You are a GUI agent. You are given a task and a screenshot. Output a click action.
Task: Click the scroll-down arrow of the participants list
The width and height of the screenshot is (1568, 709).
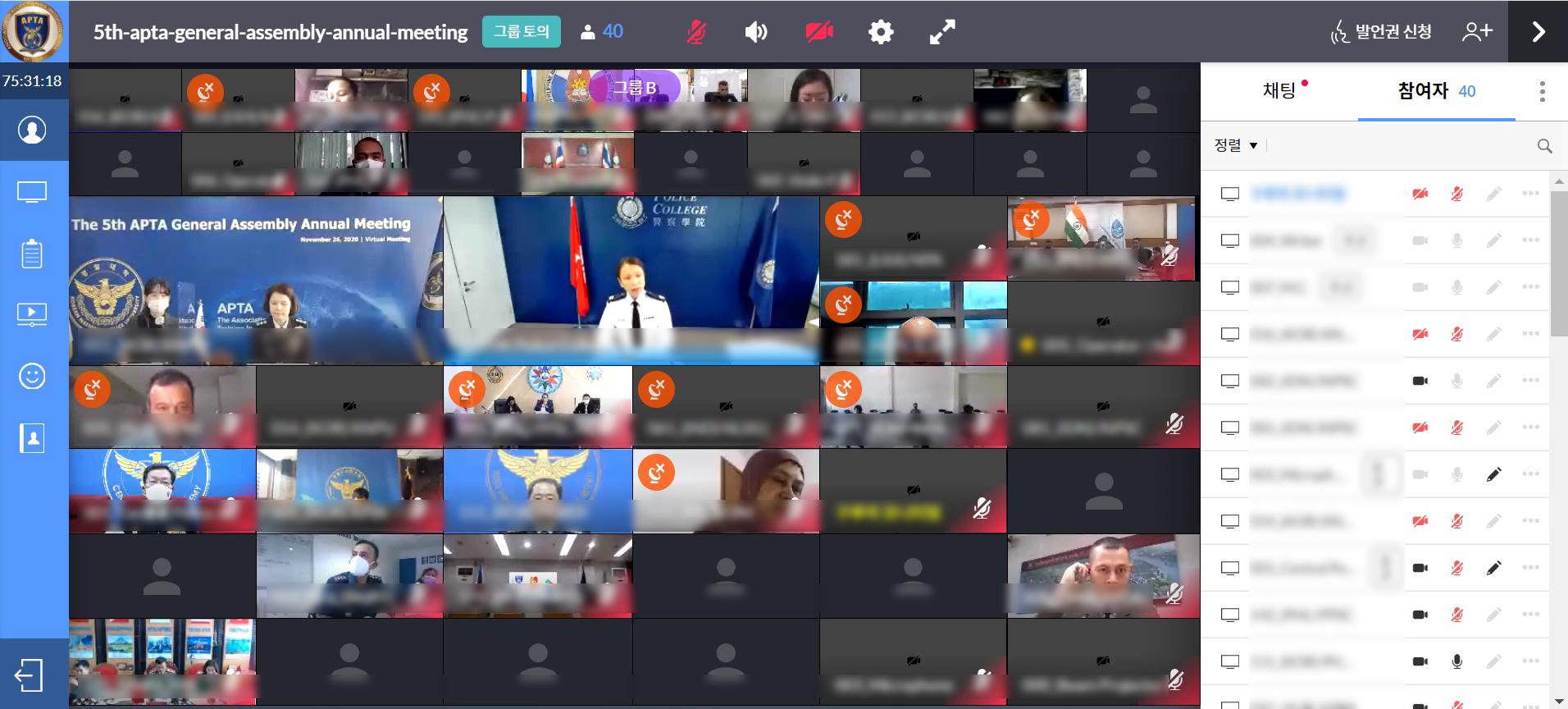(1559, 702)
